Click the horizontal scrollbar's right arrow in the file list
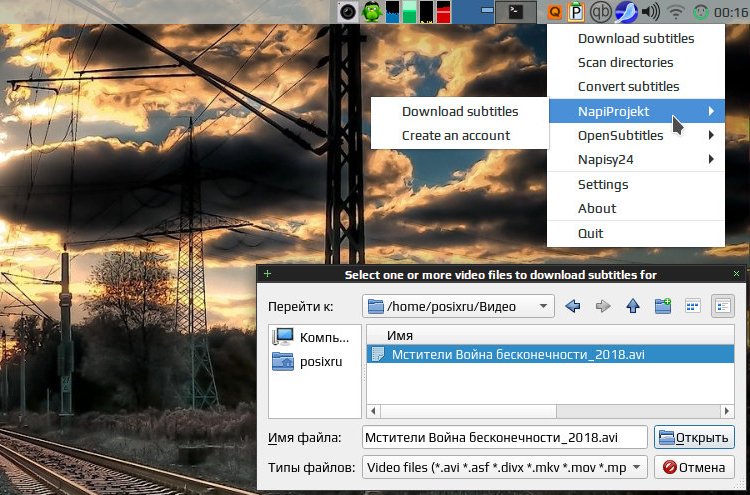Viewport: 750px width, 495px height. click(x=727, y=411)
